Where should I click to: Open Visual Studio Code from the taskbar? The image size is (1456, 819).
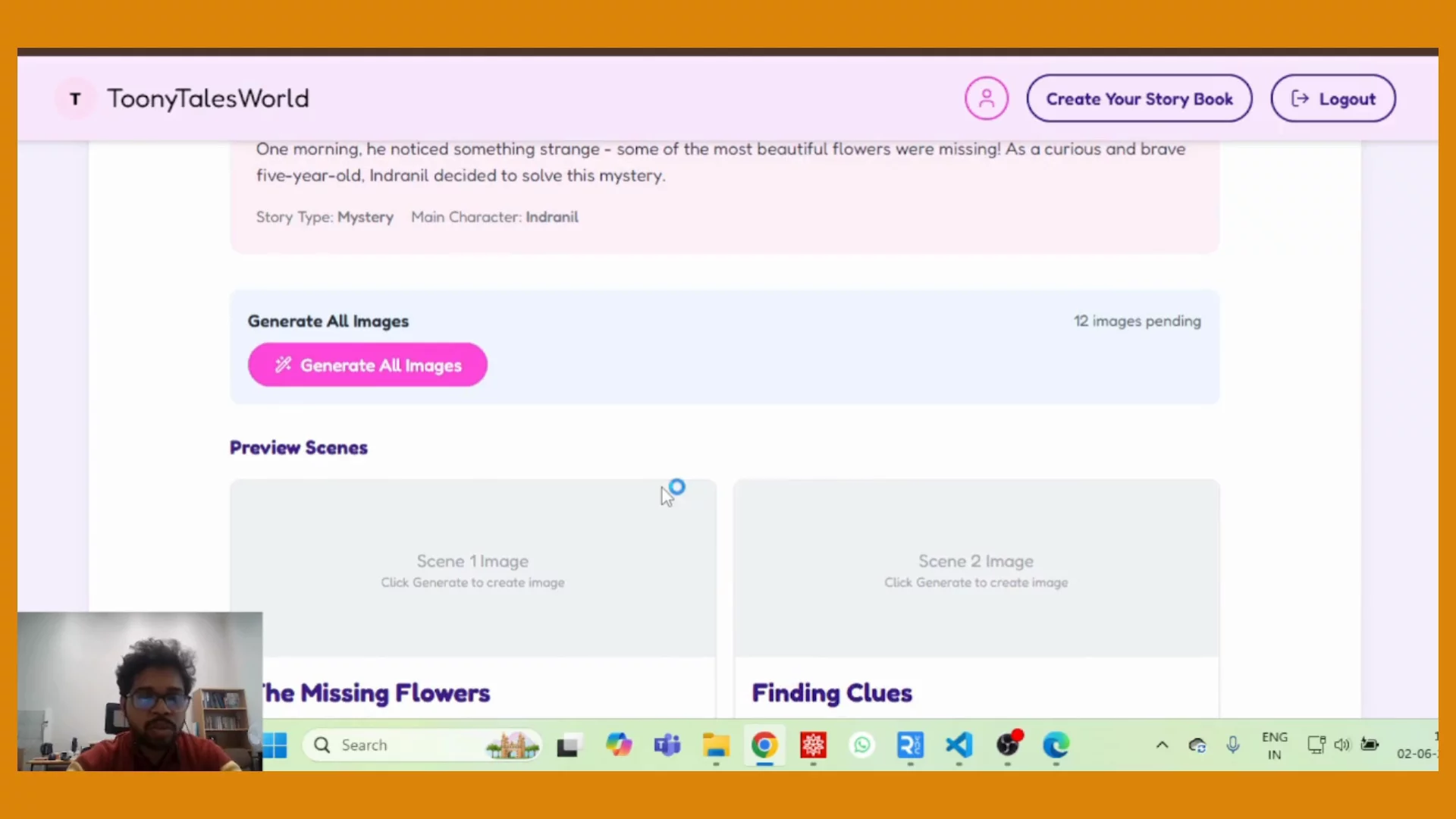pyautogui.click(x=959, y=745)
